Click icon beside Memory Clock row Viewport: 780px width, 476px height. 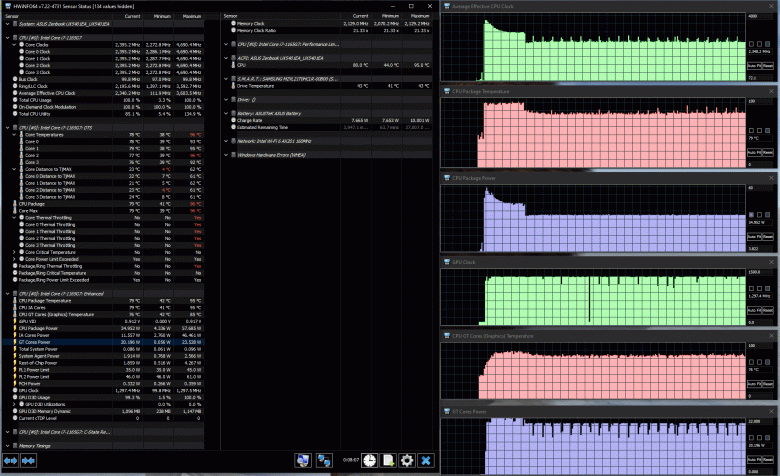tap(233, 23)
